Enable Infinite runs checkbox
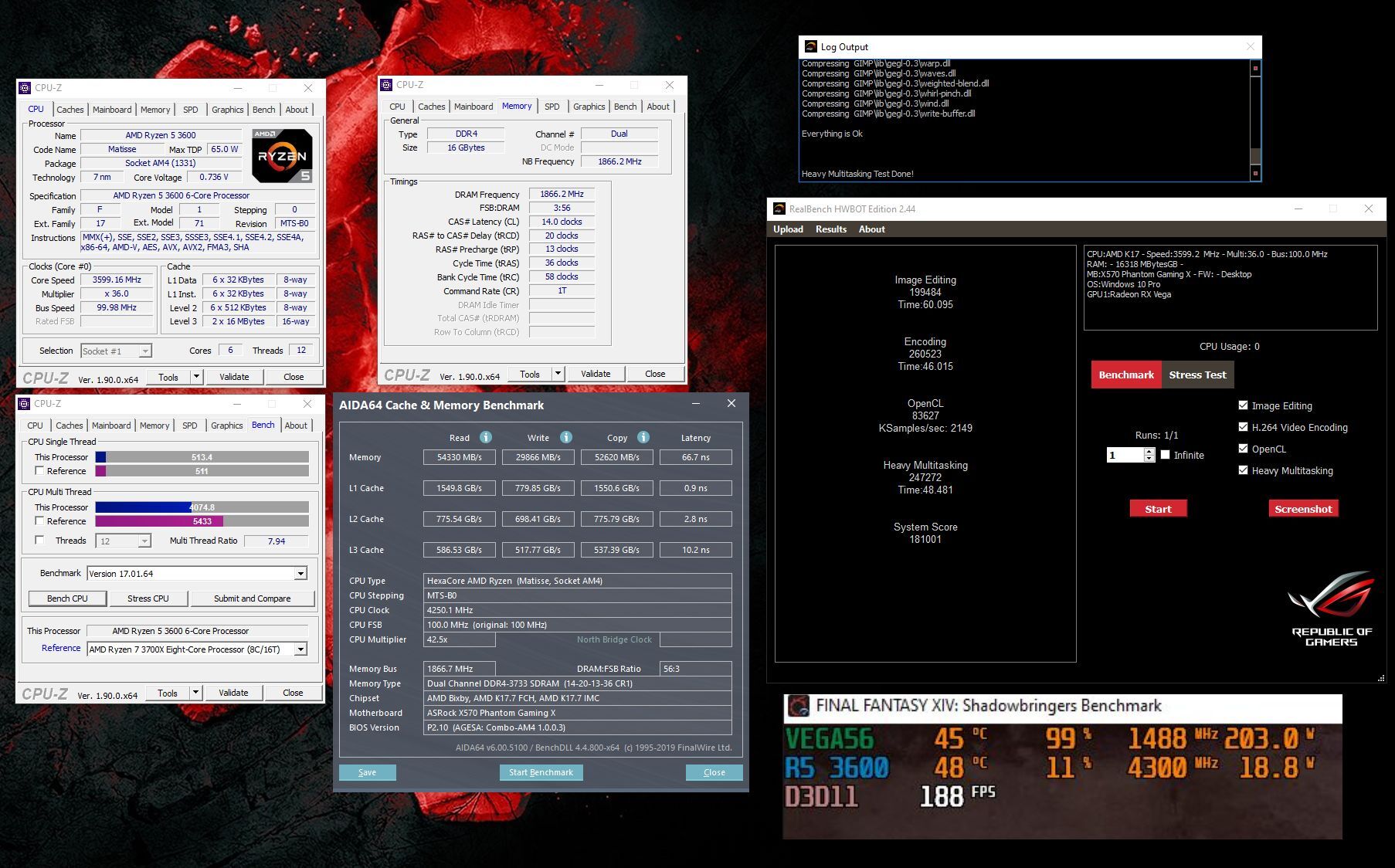This screenshot has height=868, width=1395. click(1165, 455)
